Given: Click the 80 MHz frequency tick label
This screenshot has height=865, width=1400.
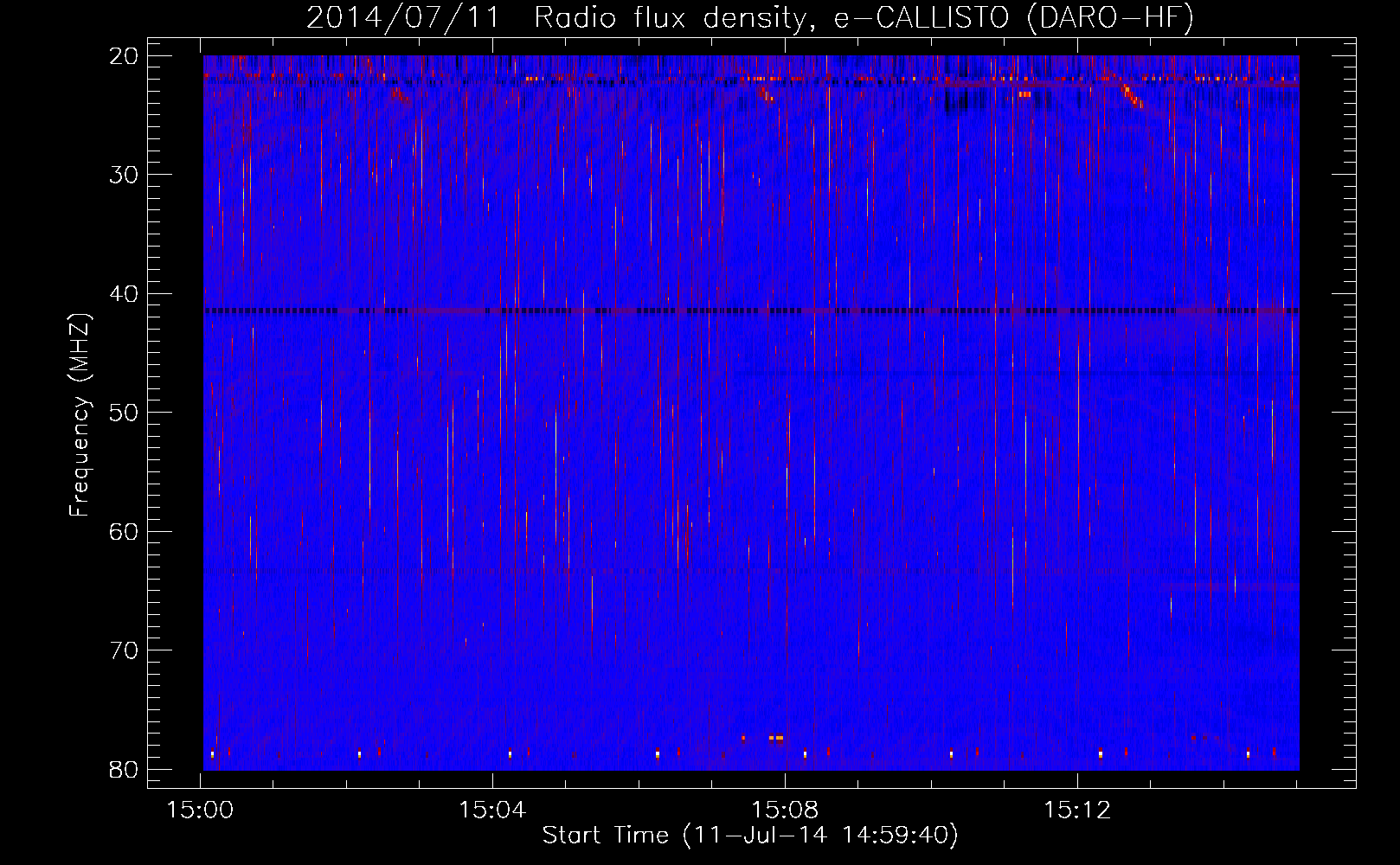Looking at the screenshot, I should pyautogui.click(x=125, y=769).
